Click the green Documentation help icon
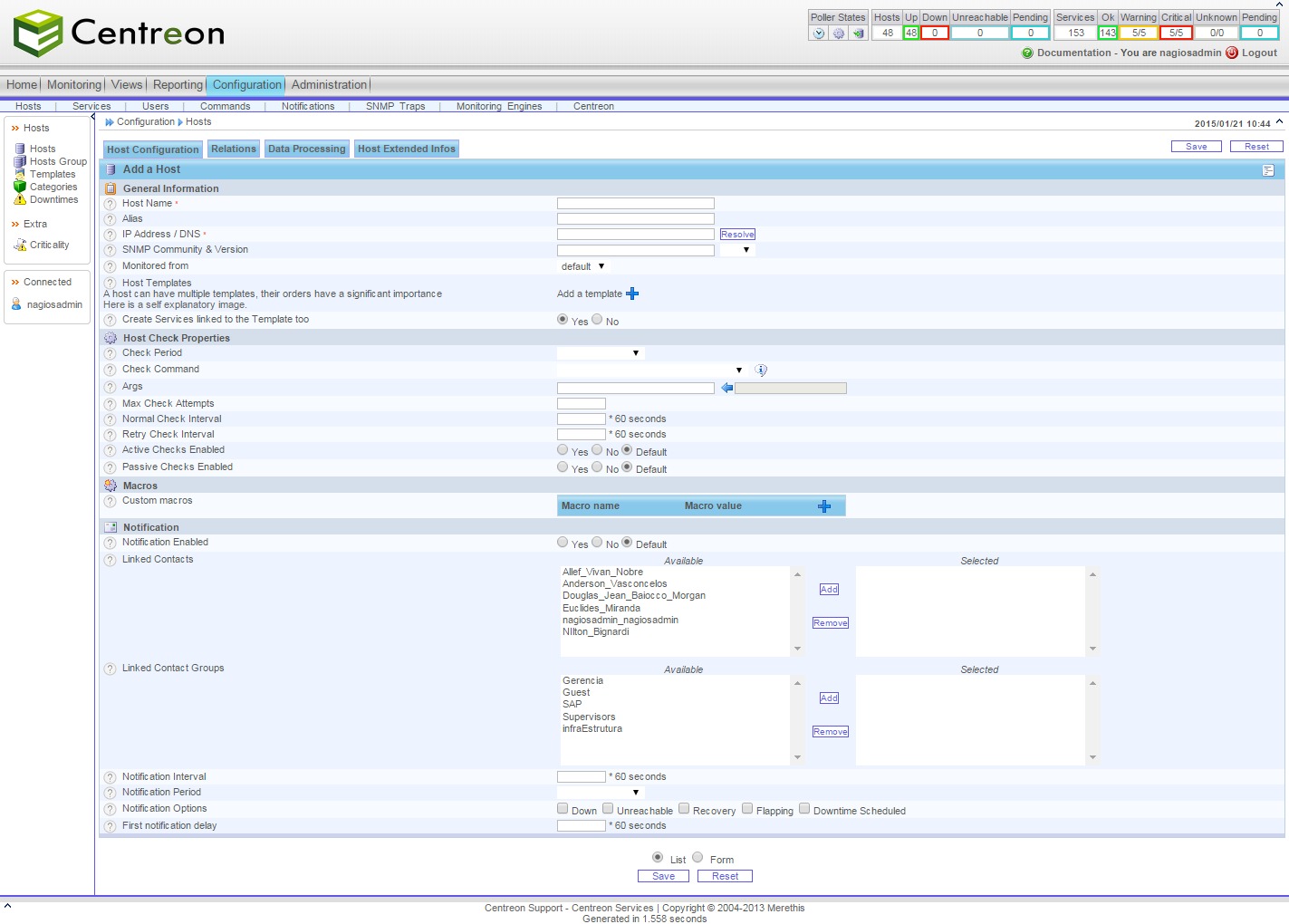1289x924 pixels. click(1027, 53)
